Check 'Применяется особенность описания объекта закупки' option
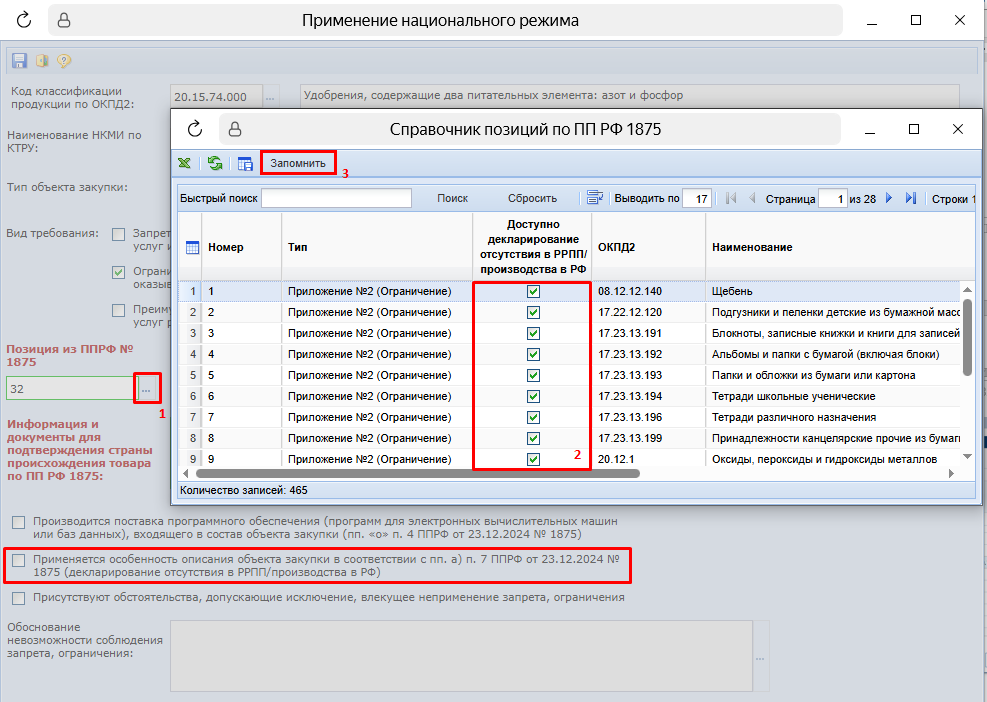Image resolution: width=987 pixels, height=702 pixels. point(19,560)
